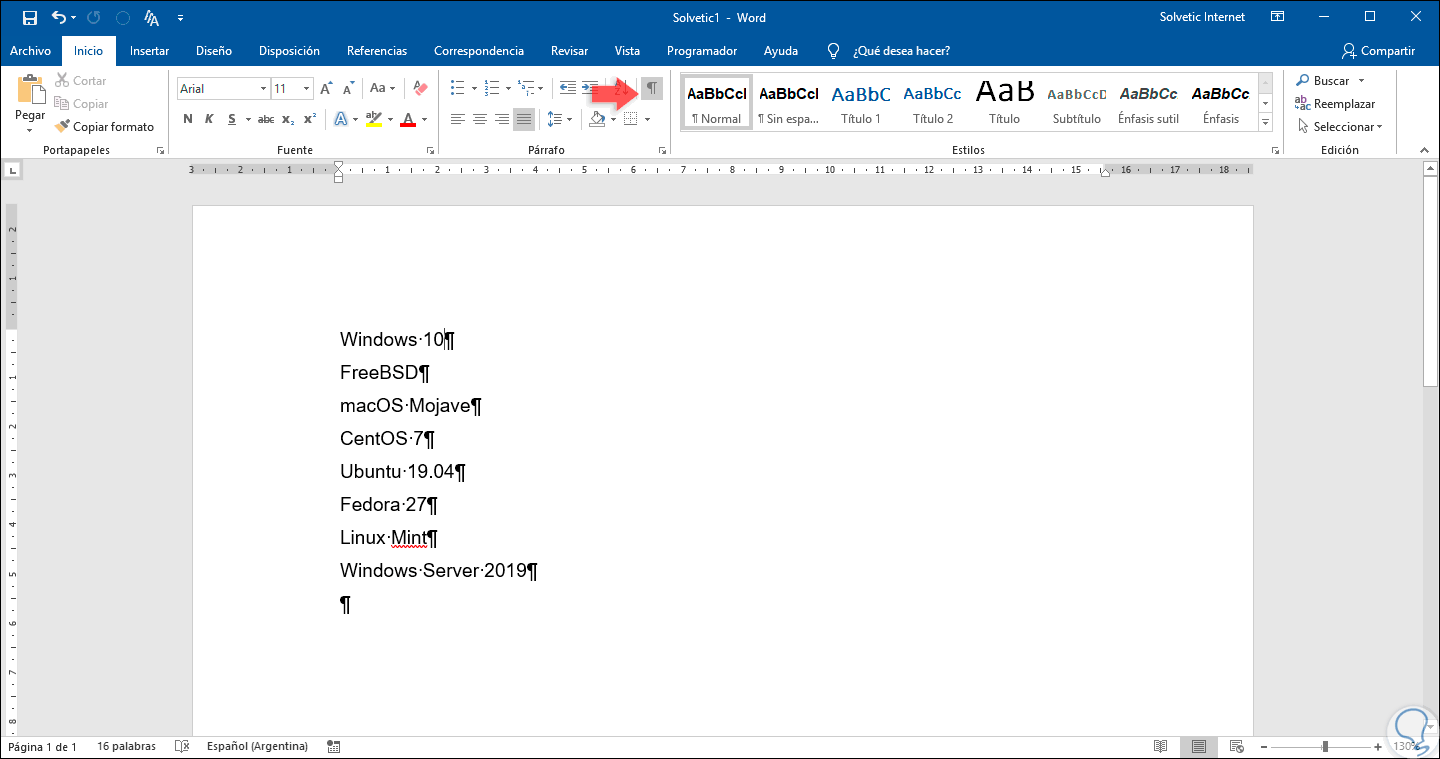The image size is (1440, 759).
Task: Click the word 'FreeBSD' in the document
Action: click(379, 373)
